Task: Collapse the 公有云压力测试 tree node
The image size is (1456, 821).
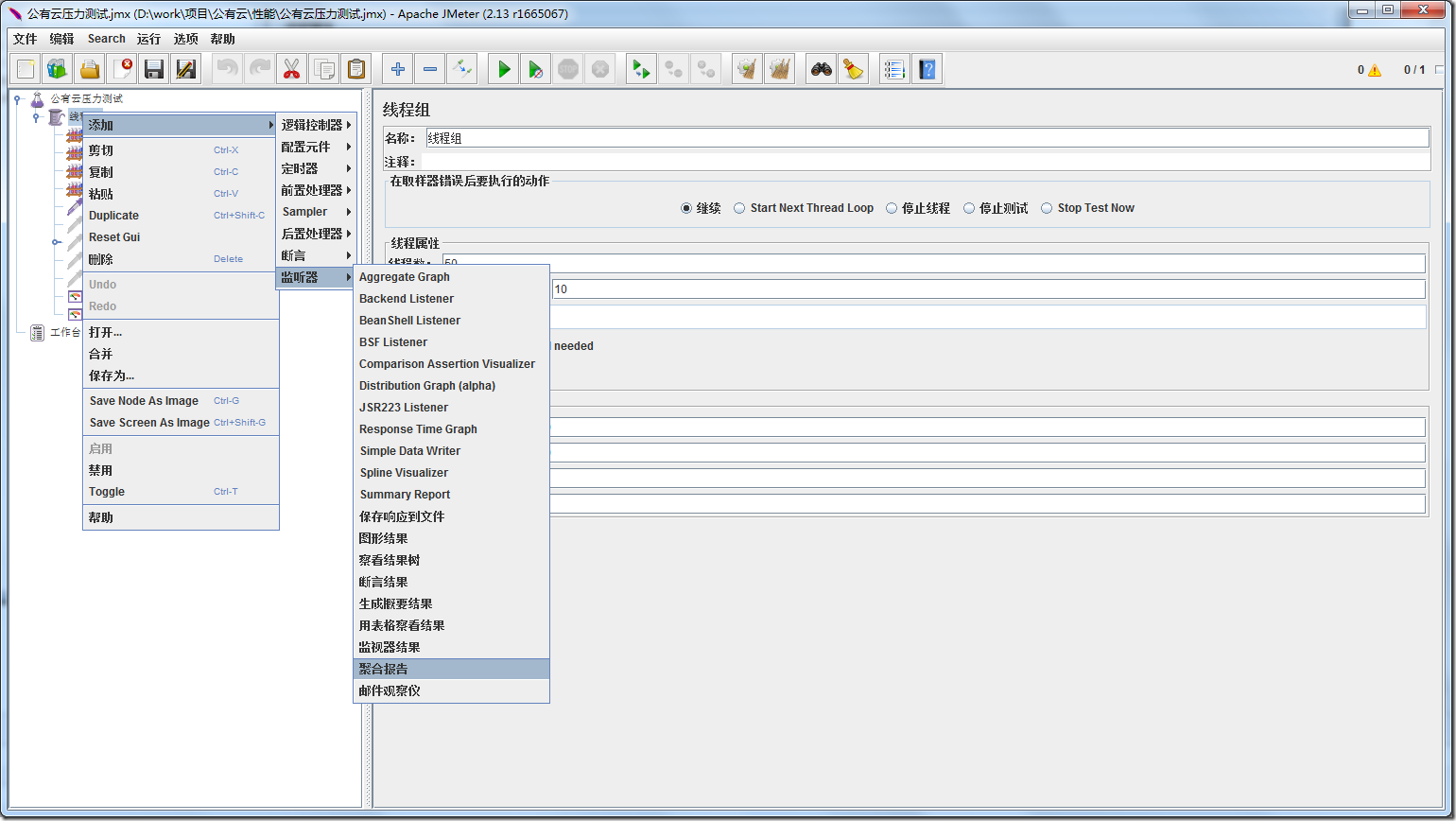Action: pyautogui.click(x=18, y=98)
